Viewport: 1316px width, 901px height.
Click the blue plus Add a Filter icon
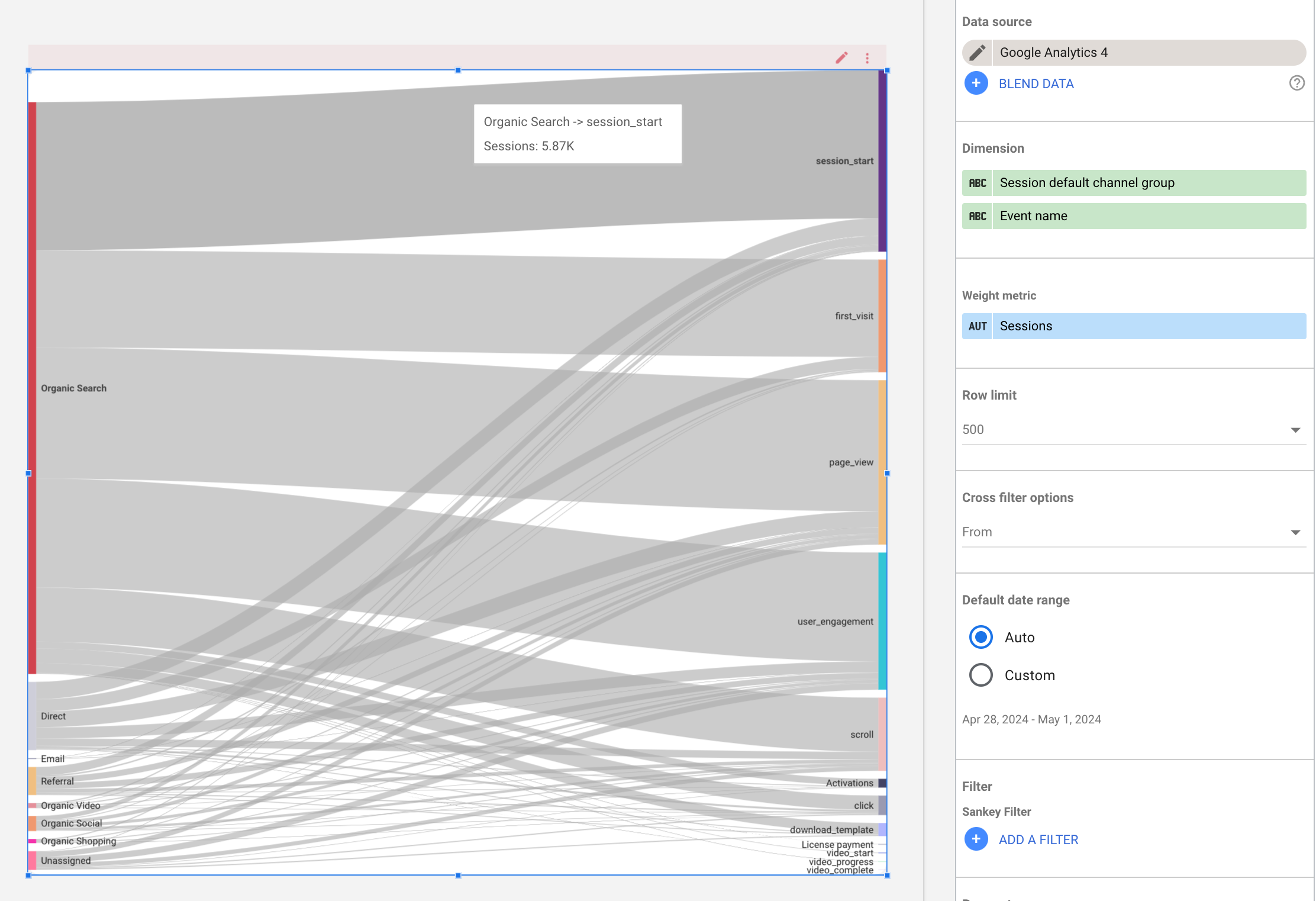click(976, 839)
